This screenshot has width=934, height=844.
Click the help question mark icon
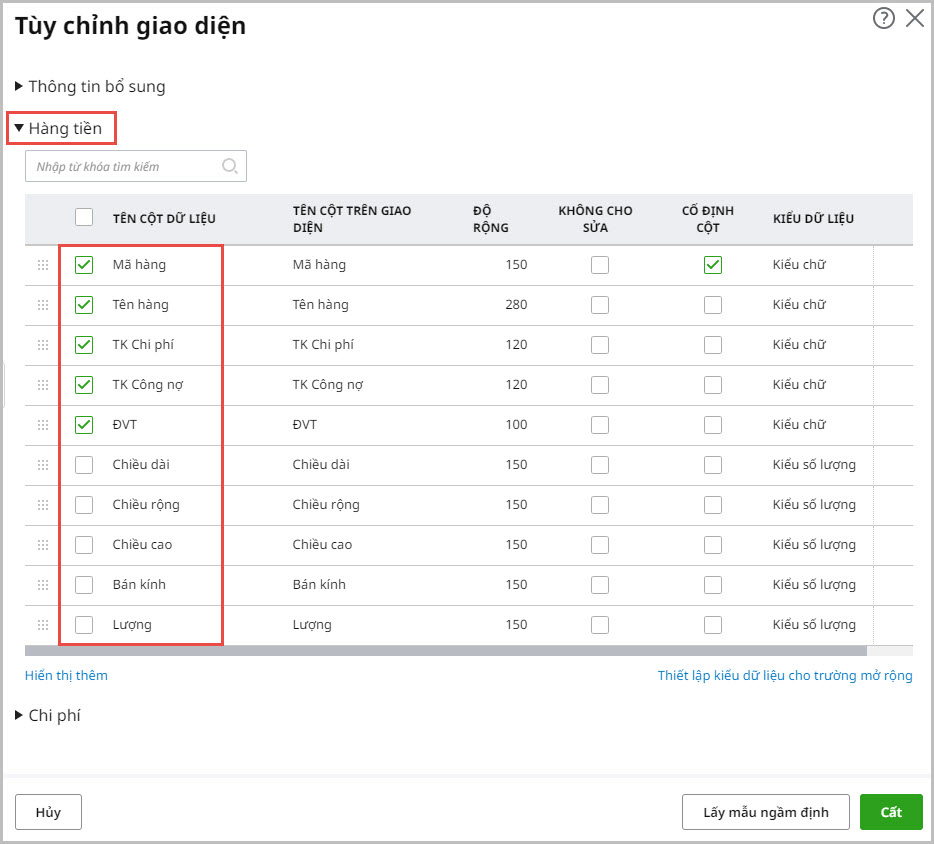coord(883,19)
